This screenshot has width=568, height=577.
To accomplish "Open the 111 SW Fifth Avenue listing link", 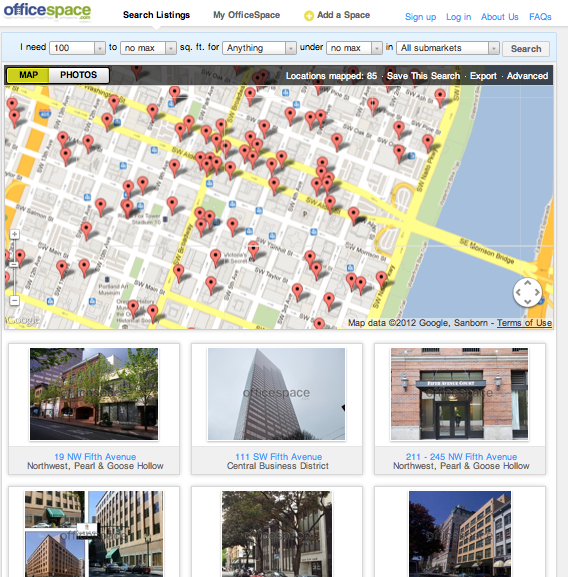I will tap(278, 457).
